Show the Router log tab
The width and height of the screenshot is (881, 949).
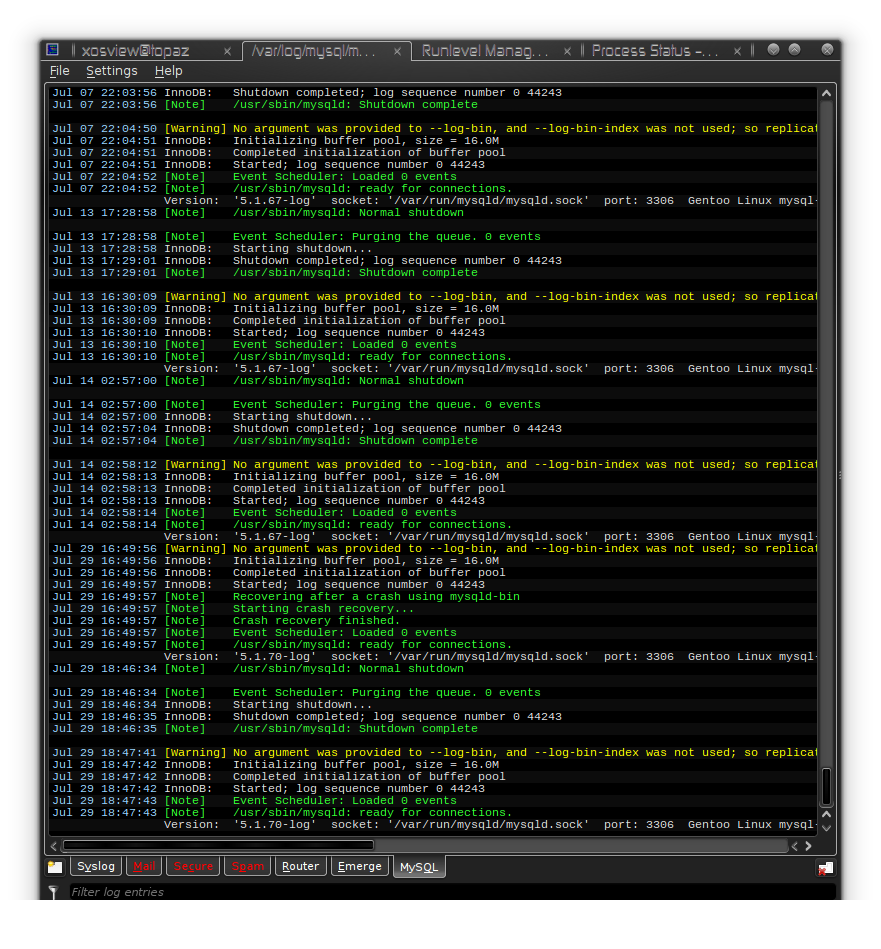pos(300,866)
